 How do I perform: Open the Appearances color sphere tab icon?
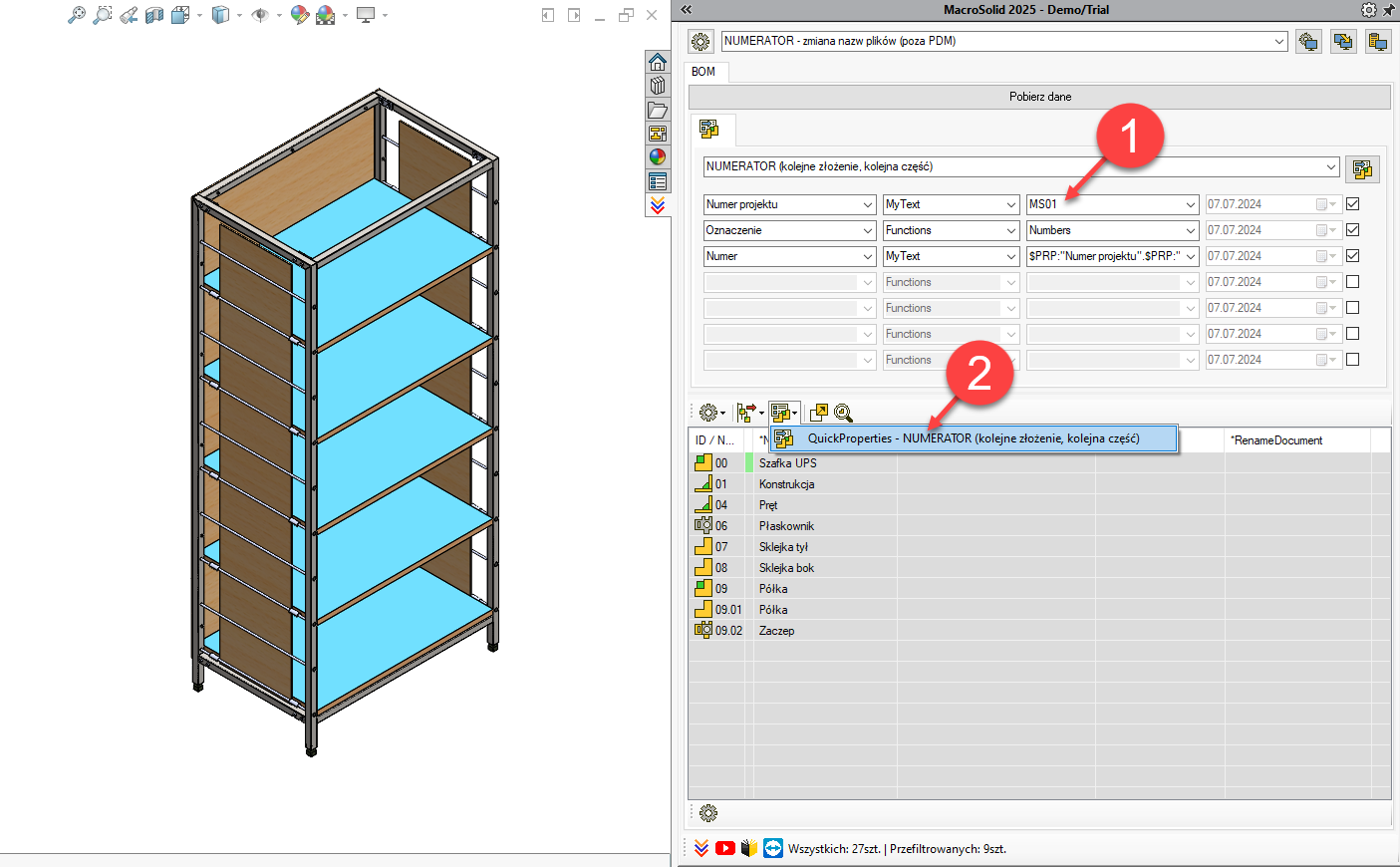658,157
